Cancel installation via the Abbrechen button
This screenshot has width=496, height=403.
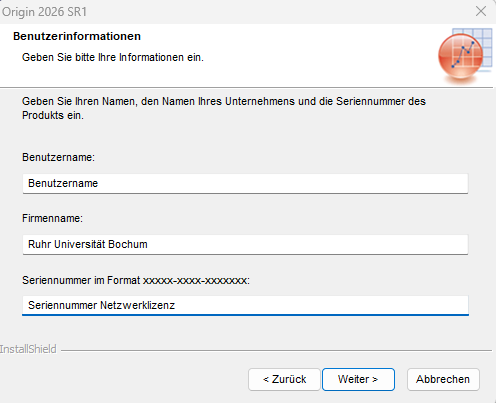pyautogui.click(x=443, y=379)
